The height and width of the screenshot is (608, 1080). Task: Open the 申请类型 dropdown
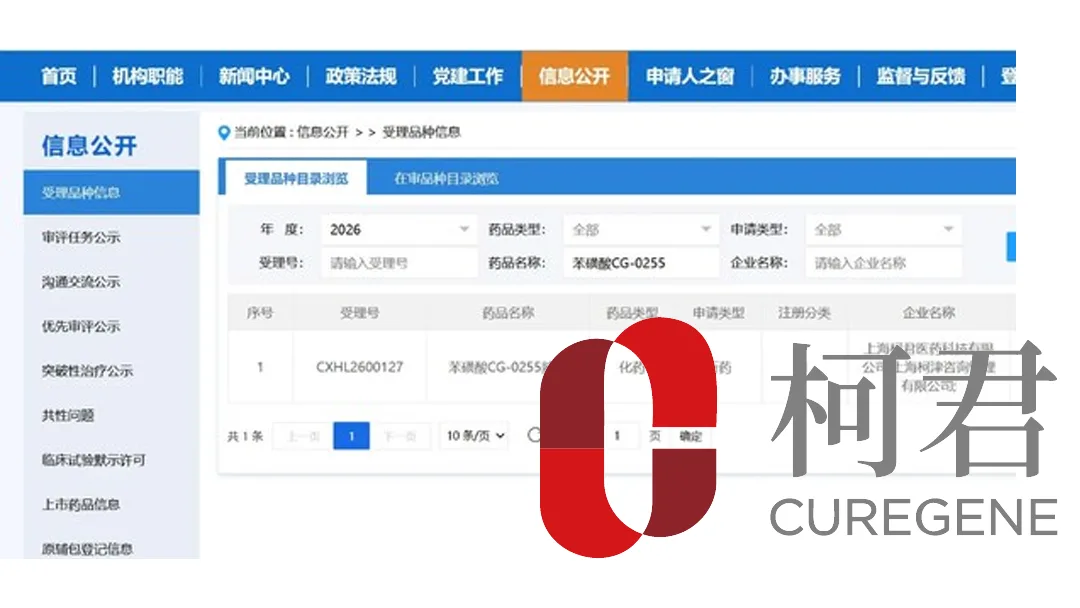click(x=883, y=229)
